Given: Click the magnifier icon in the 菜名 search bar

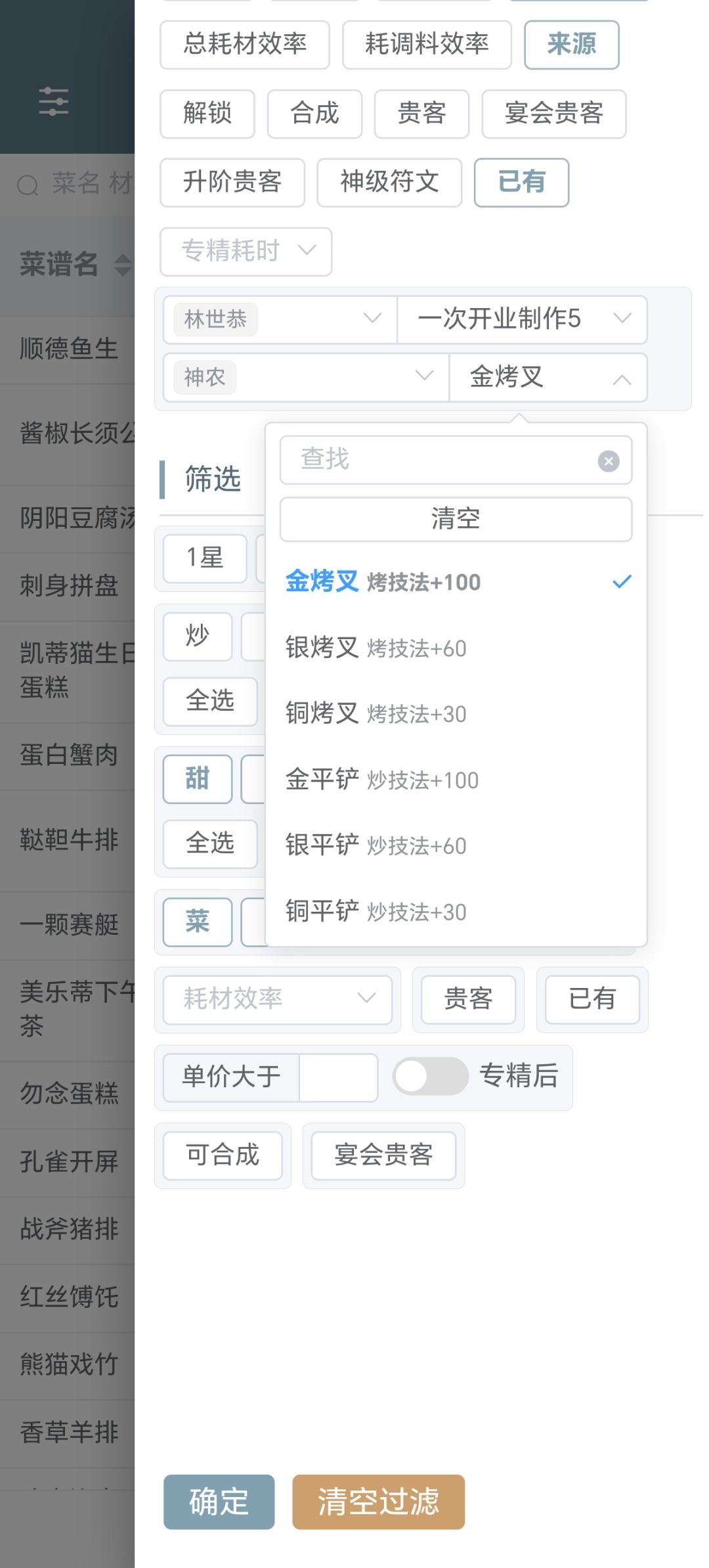Looking at the screenshot, I should [28, 185].
